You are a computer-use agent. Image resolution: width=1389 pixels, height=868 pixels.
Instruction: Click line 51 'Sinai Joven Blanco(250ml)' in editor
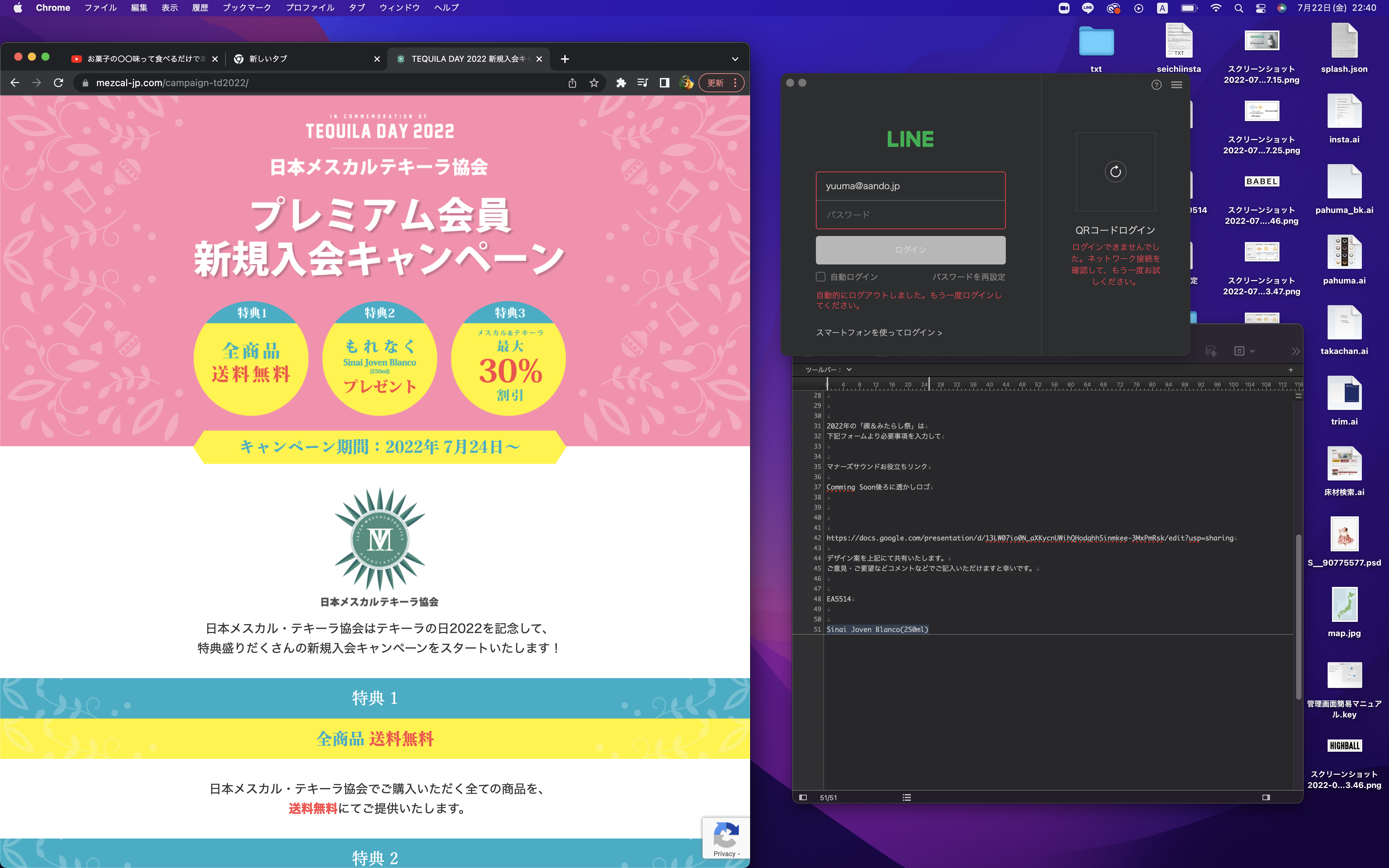click(x=877, y=629)
